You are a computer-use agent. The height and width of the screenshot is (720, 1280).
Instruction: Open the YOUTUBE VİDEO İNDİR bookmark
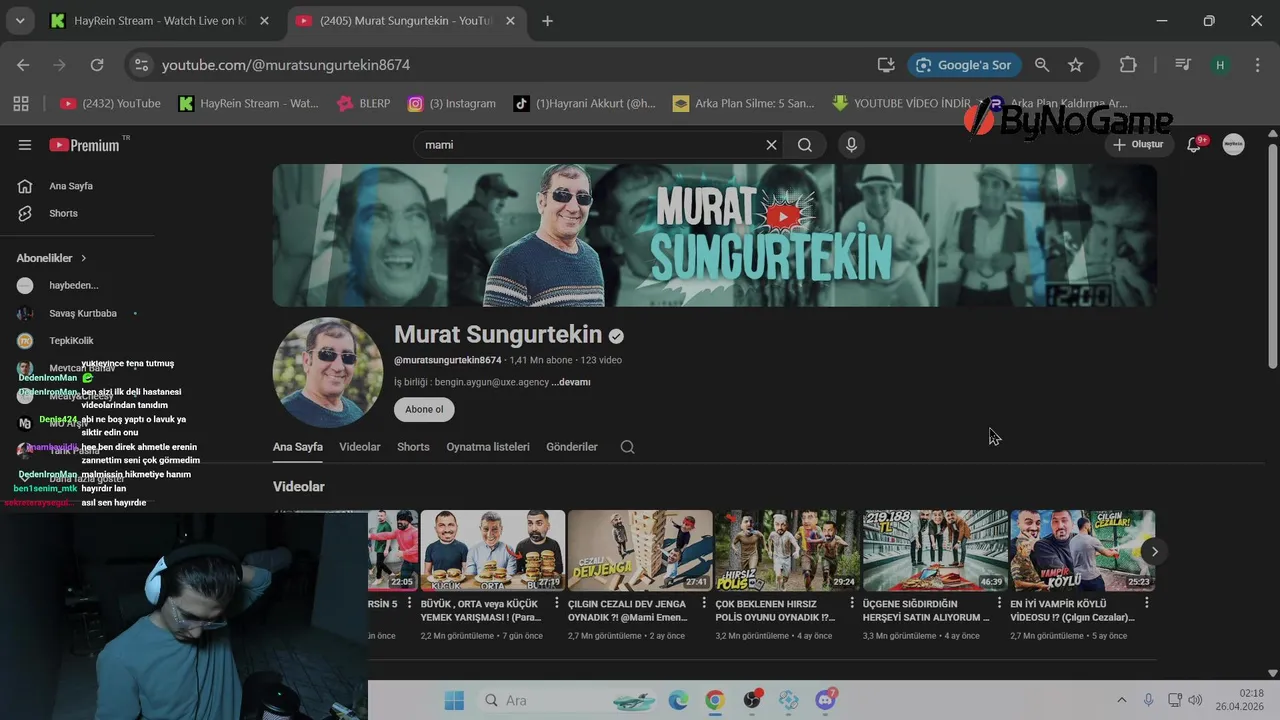tap(901, 103)
